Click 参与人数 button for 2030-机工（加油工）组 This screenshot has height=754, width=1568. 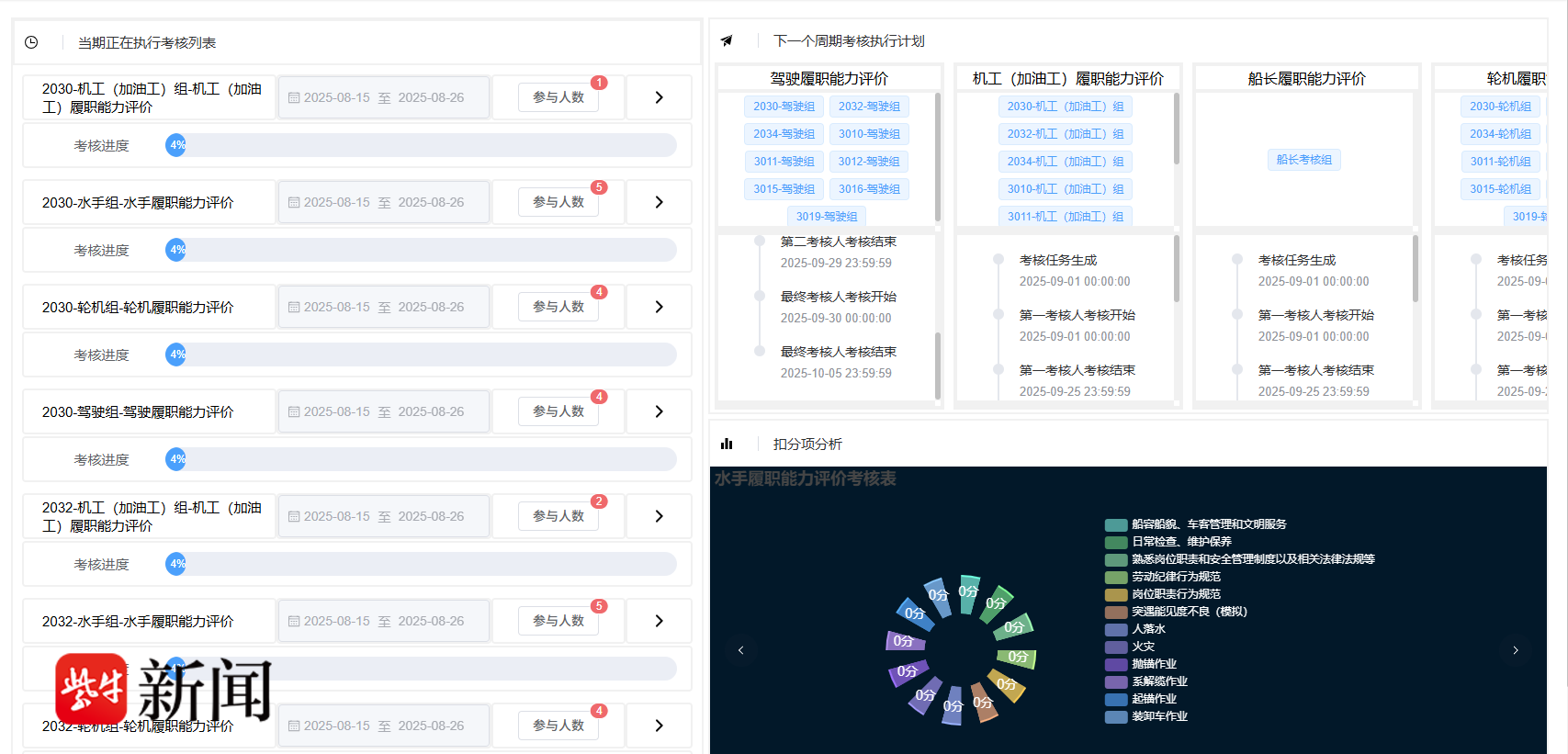(x=558, y=97)
